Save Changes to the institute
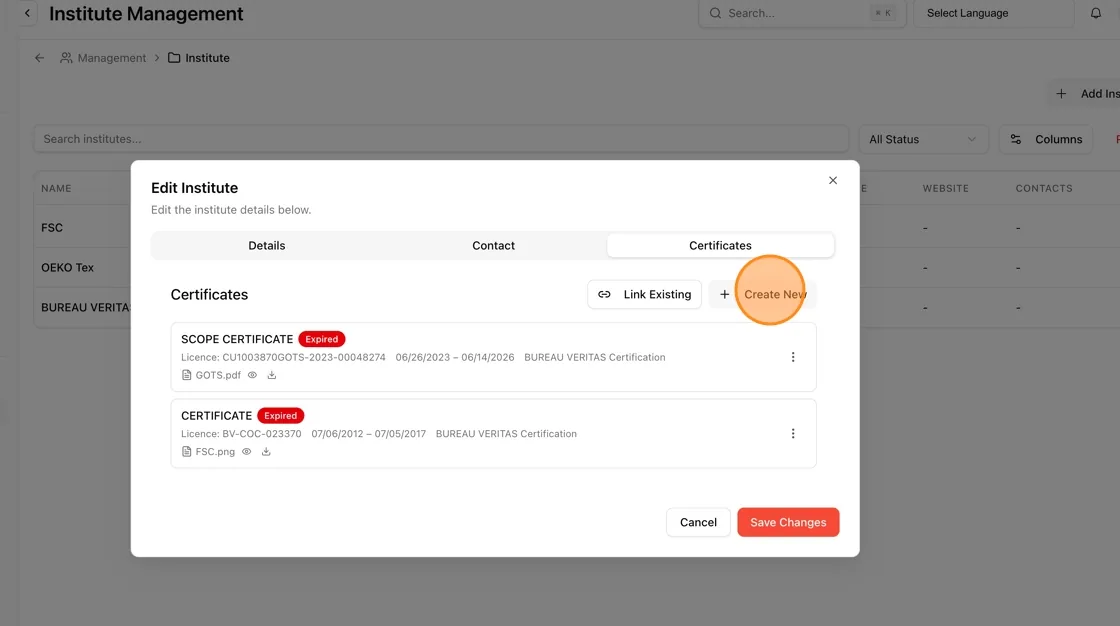Screen dimensions: 1120x626 pos(788,522)
